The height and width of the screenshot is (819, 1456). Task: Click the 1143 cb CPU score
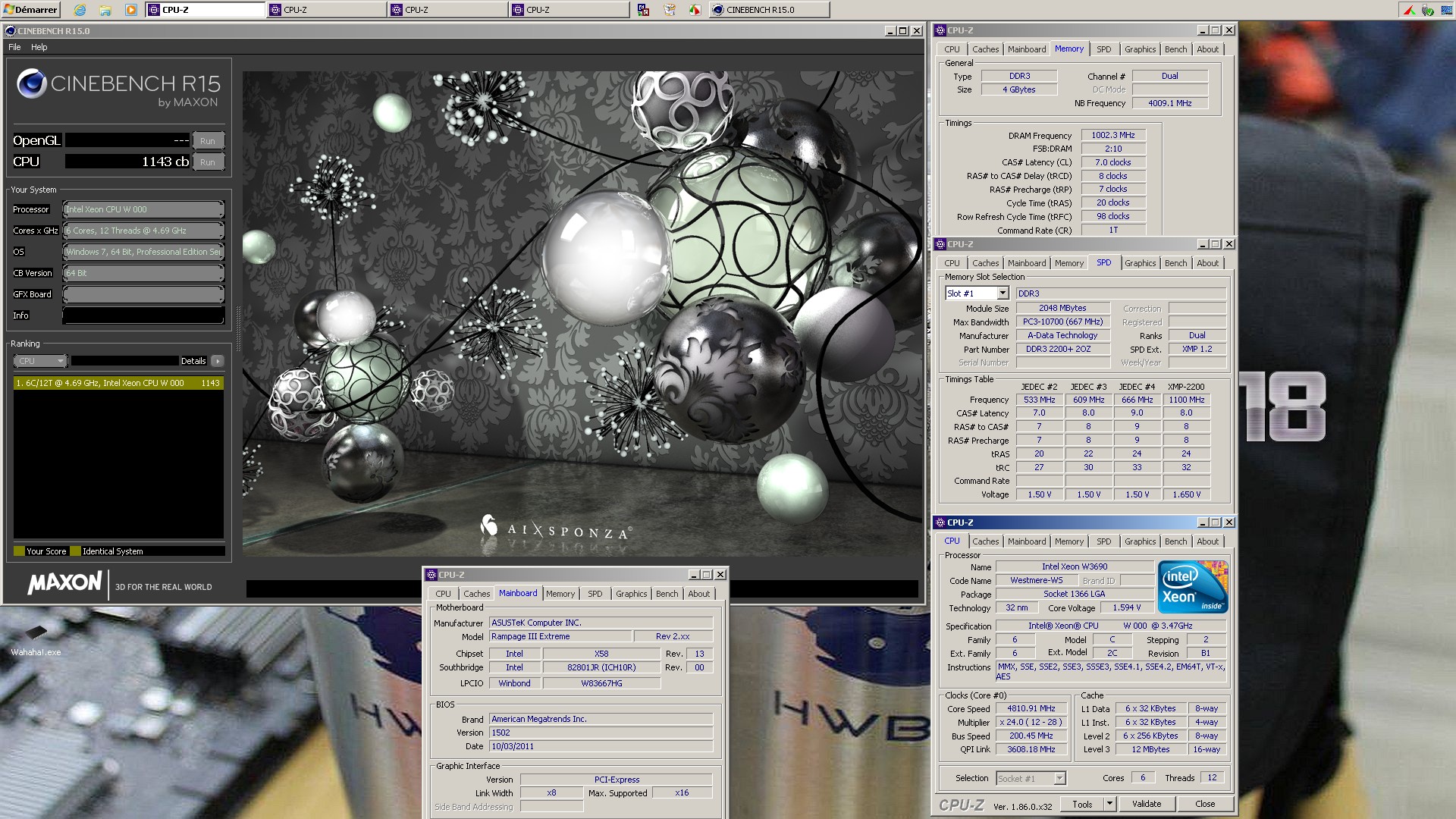pyautogui.click(x=127, y=162)
